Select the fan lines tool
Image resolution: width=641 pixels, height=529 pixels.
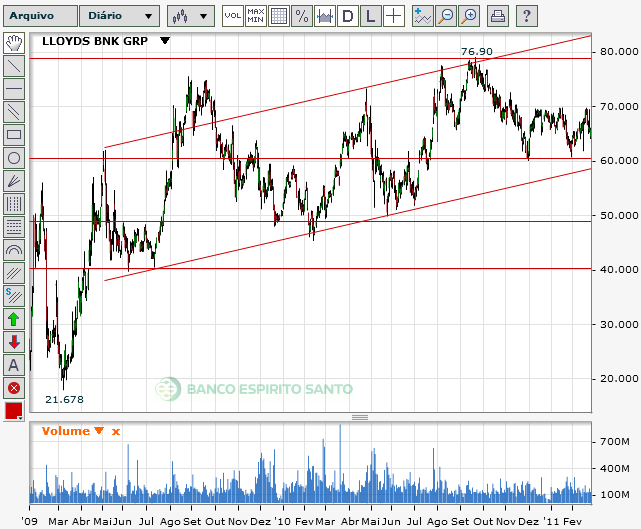[x=14, y=181]
